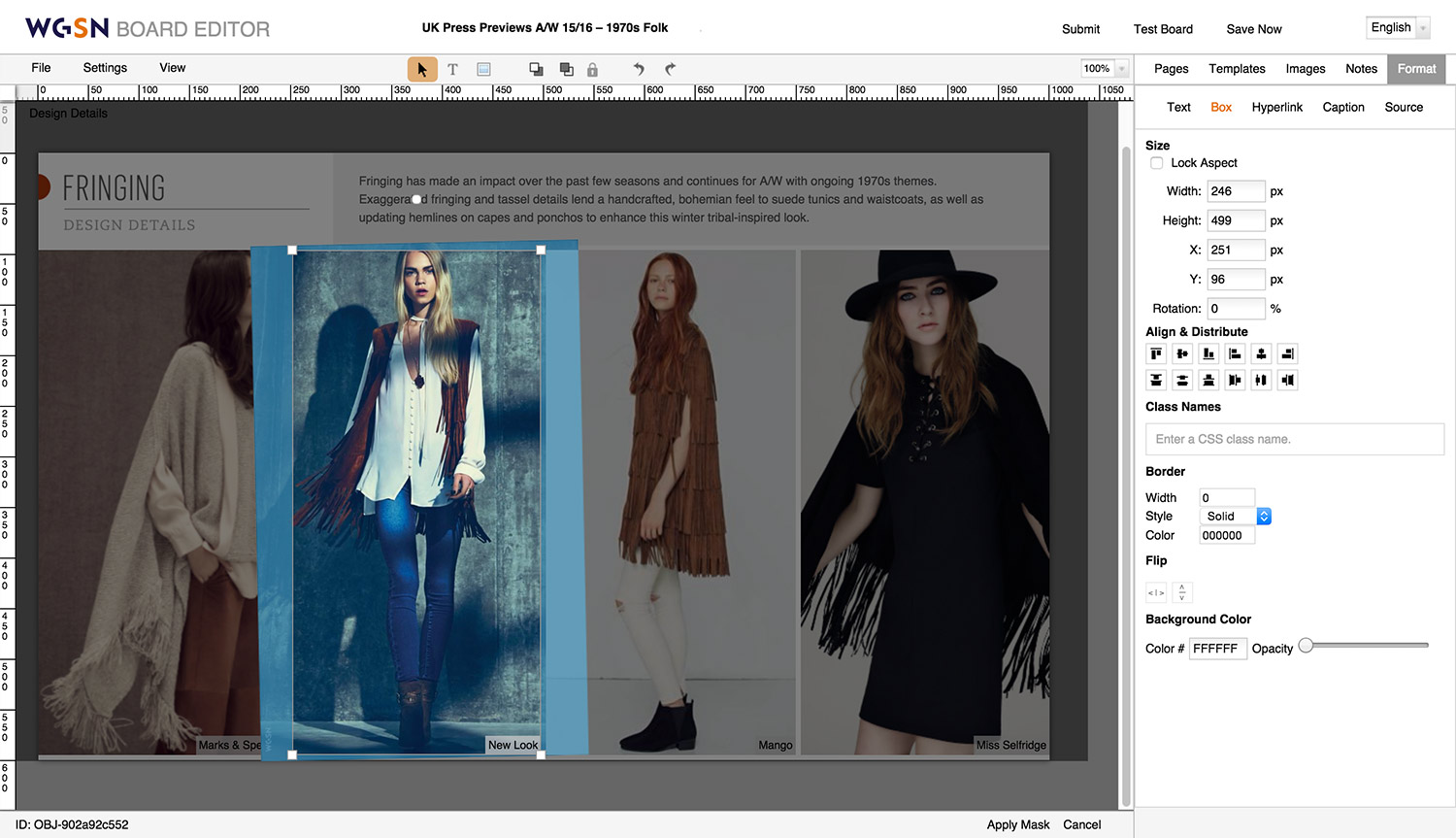The image size is (1456, 838).
Task: Click the image box tool icon
Action: click(x=483, y=69)
